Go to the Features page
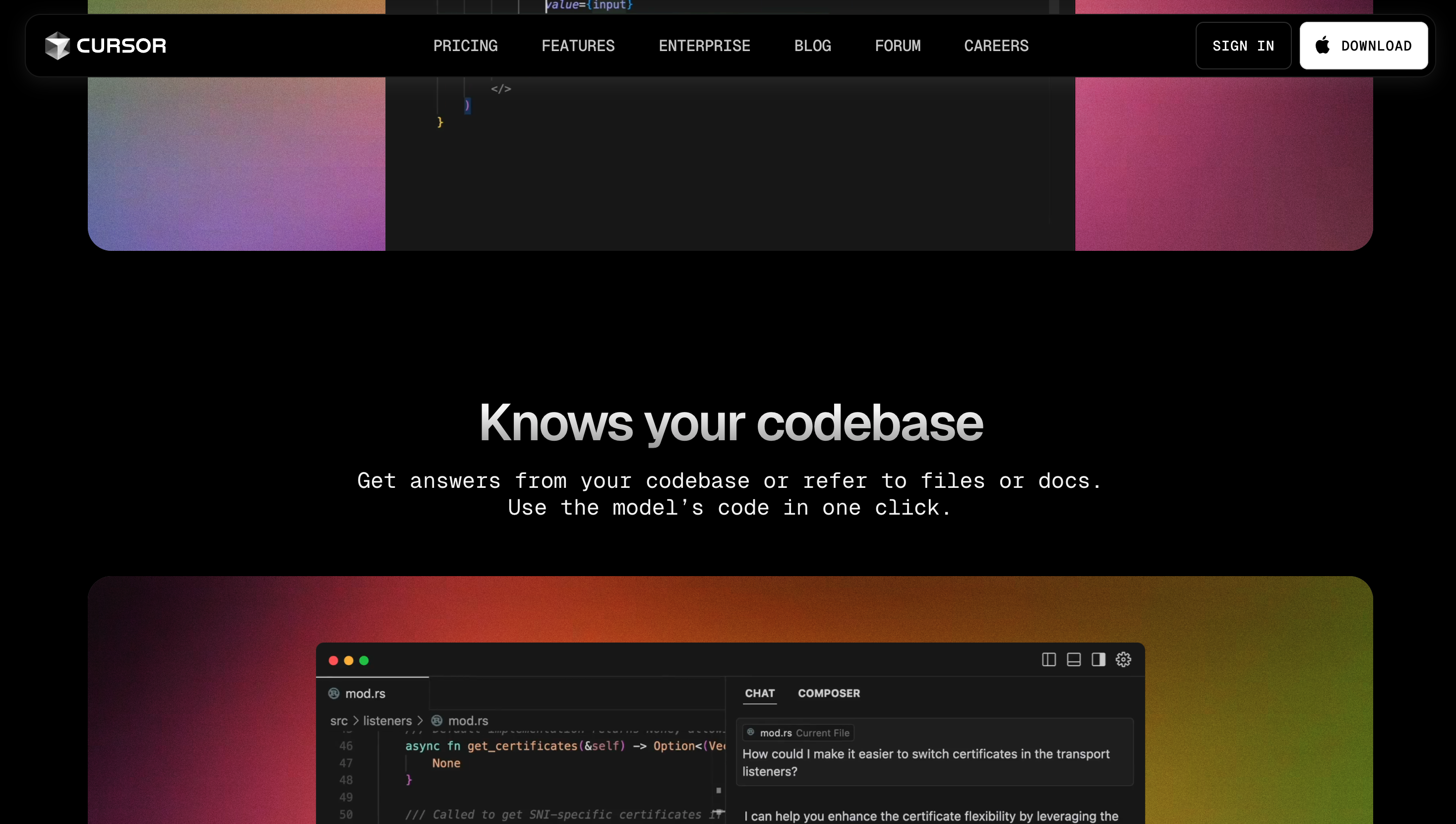This screenshot has height=824, width=1456. [x=578, y=46]
